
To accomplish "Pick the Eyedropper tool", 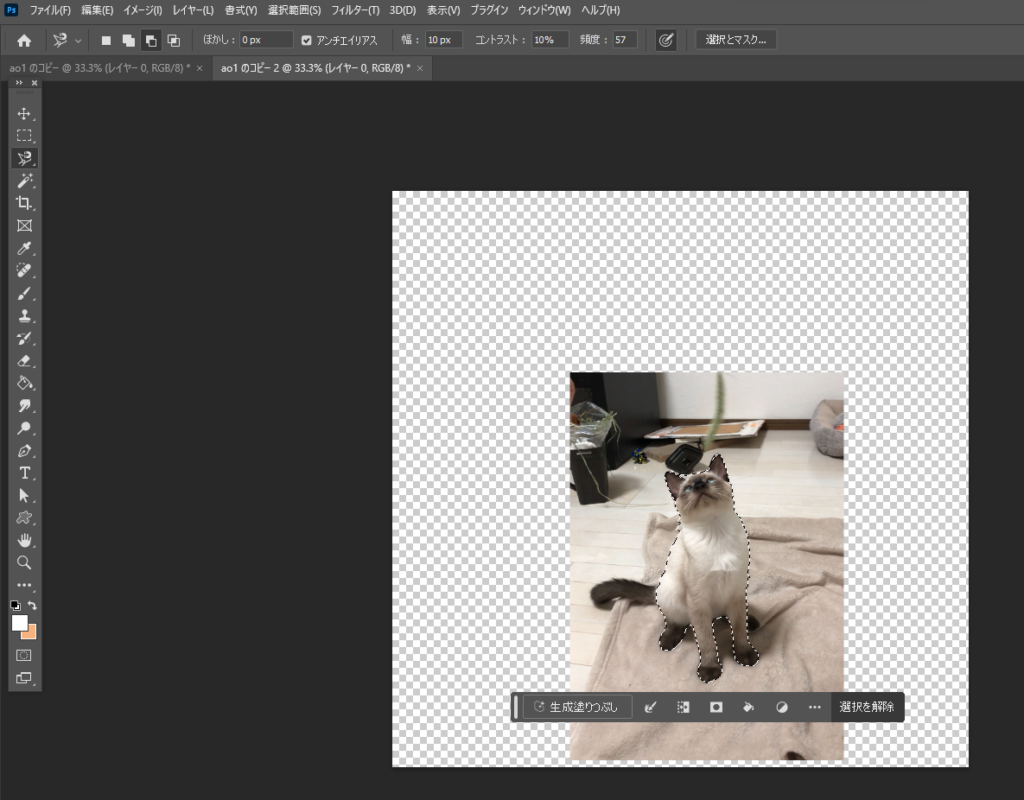I will (24, 248).
